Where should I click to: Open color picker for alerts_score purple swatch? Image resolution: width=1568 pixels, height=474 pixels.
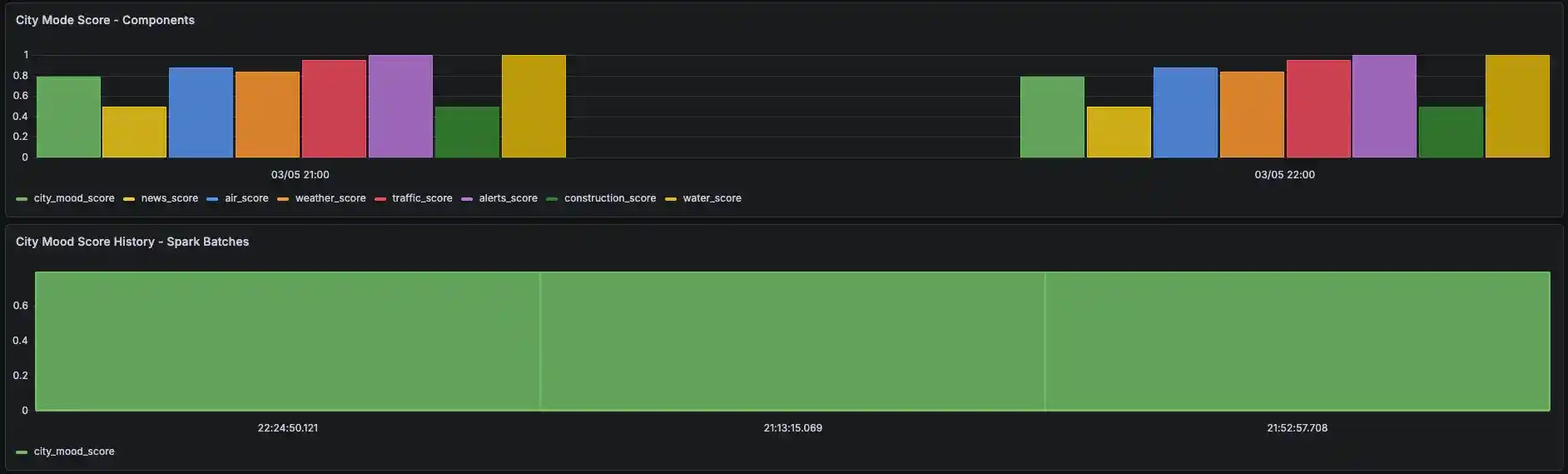[x=467, y=199]
